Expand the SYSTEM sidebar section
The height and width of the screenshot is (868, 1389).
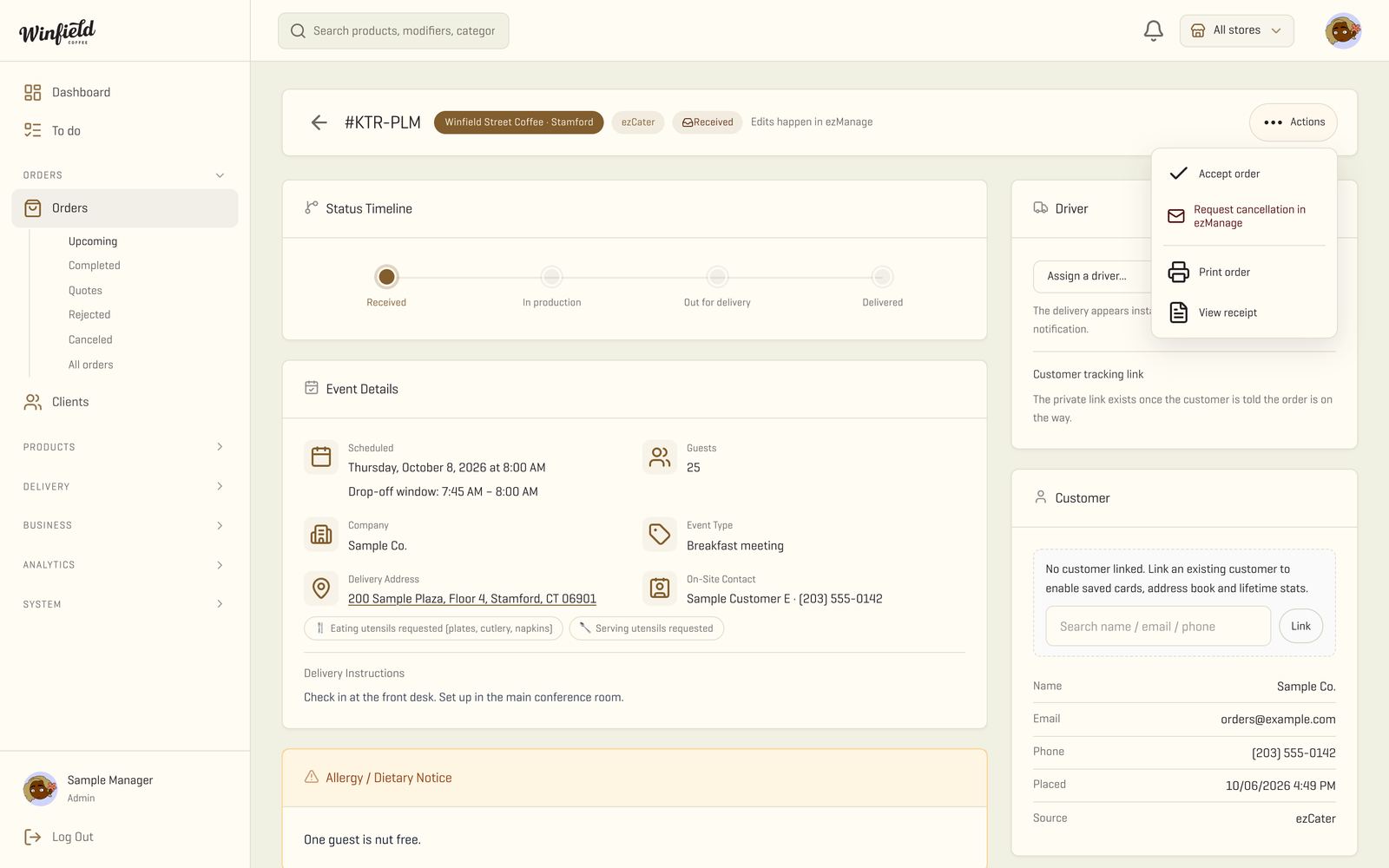pyautogui.click(x=125, y=604)
